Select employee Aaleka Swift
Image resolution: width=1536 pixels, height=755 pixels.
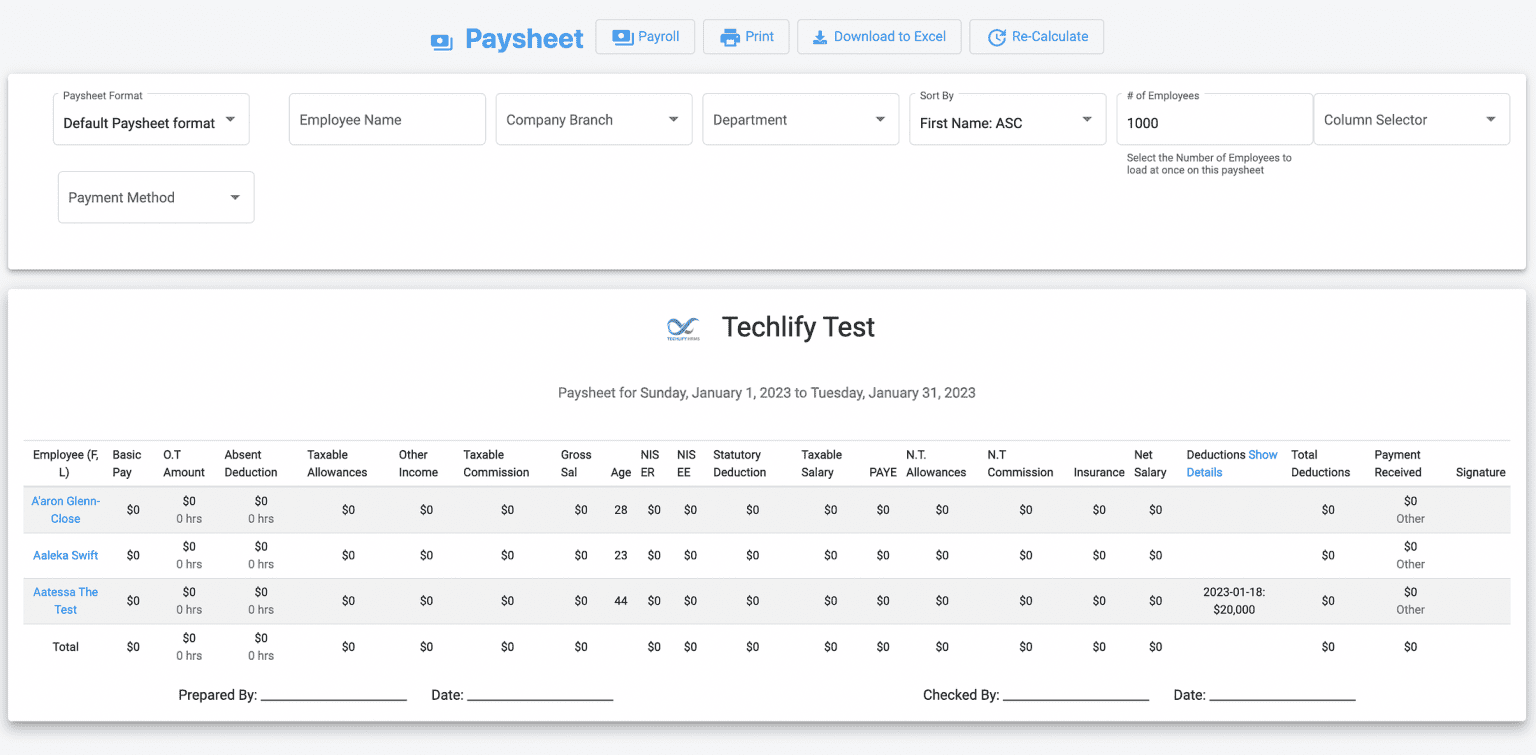pyautogui.click(x=65, y=555)
